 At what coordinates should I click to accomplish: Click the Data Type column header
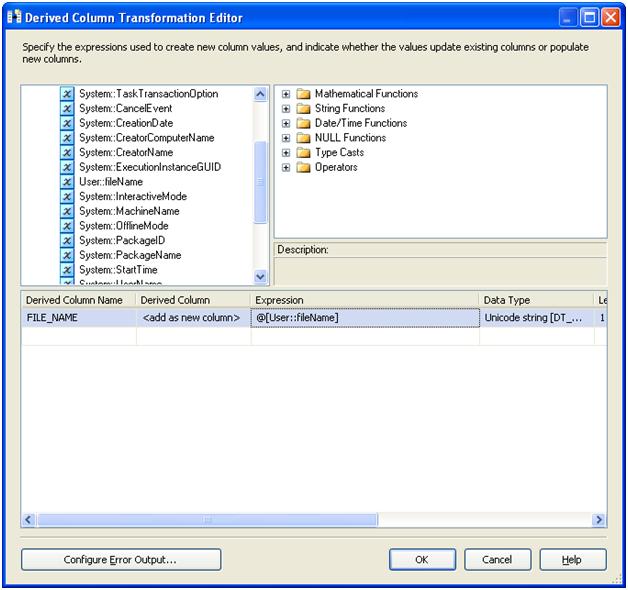pyautogui.click(x=537, y=300)
